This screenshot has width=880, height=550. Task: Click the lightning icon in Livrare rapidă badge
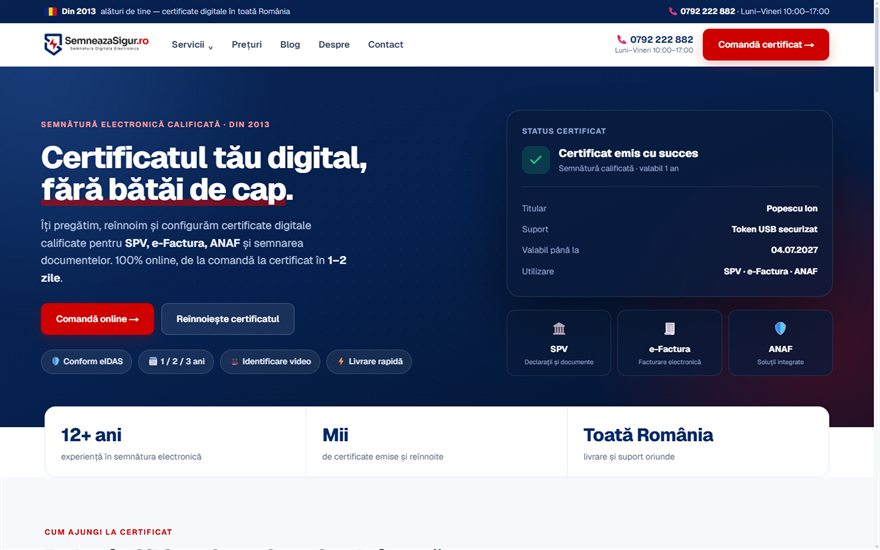(341, 361)
